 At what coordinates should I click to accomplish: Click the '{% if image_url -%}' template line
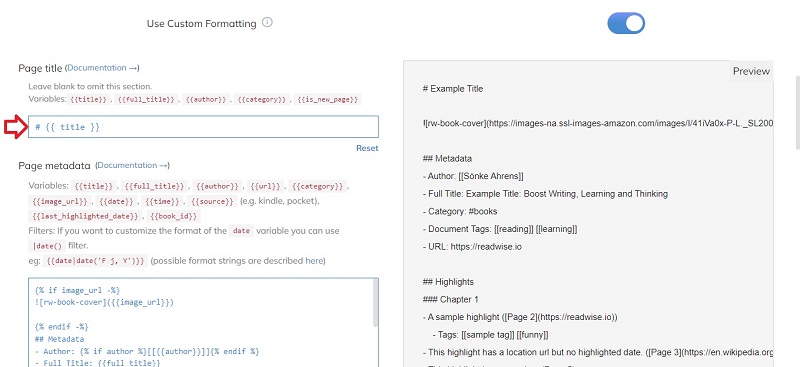click(77, 290)
